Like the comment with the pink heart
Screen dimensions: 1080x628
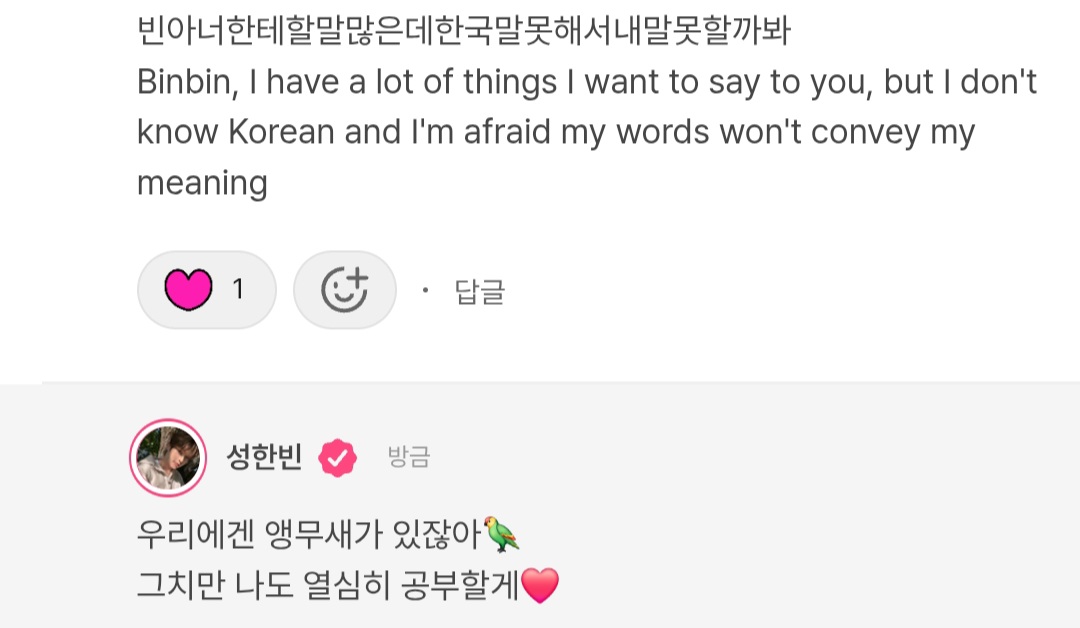click(188, 290)
